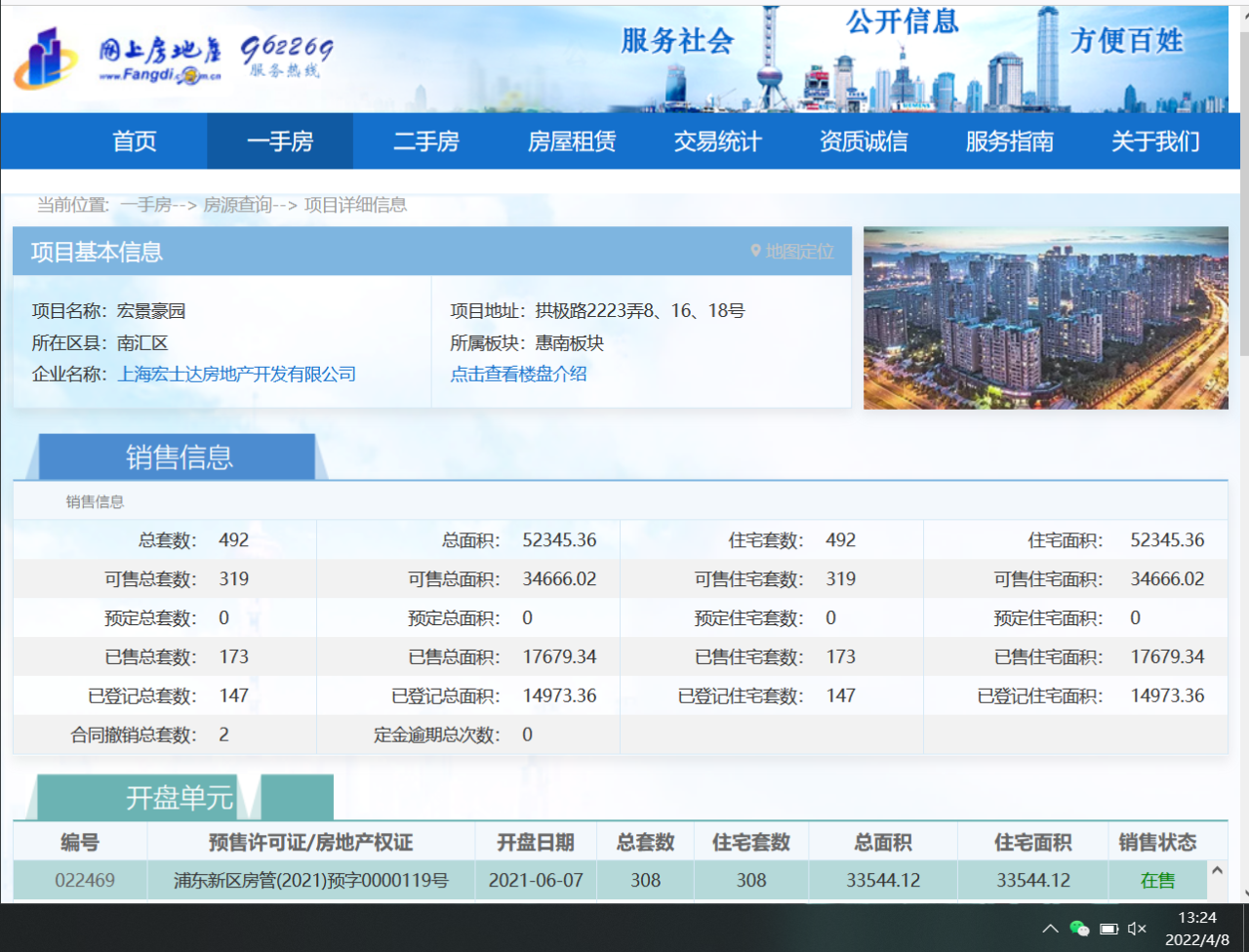Image resolution: width=1249 pixels, height=952 pixels.
Task: Select 交易统计 in the top menu
Action: tap(717, 141)
